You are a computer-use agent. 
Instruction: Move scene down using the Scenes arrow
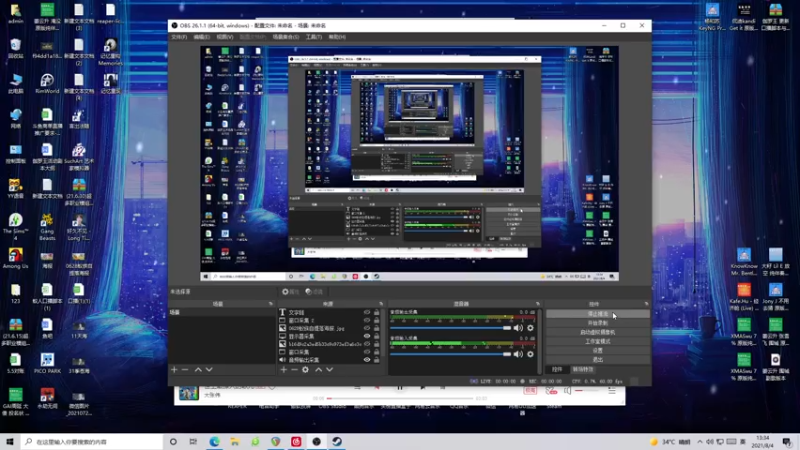209,369
